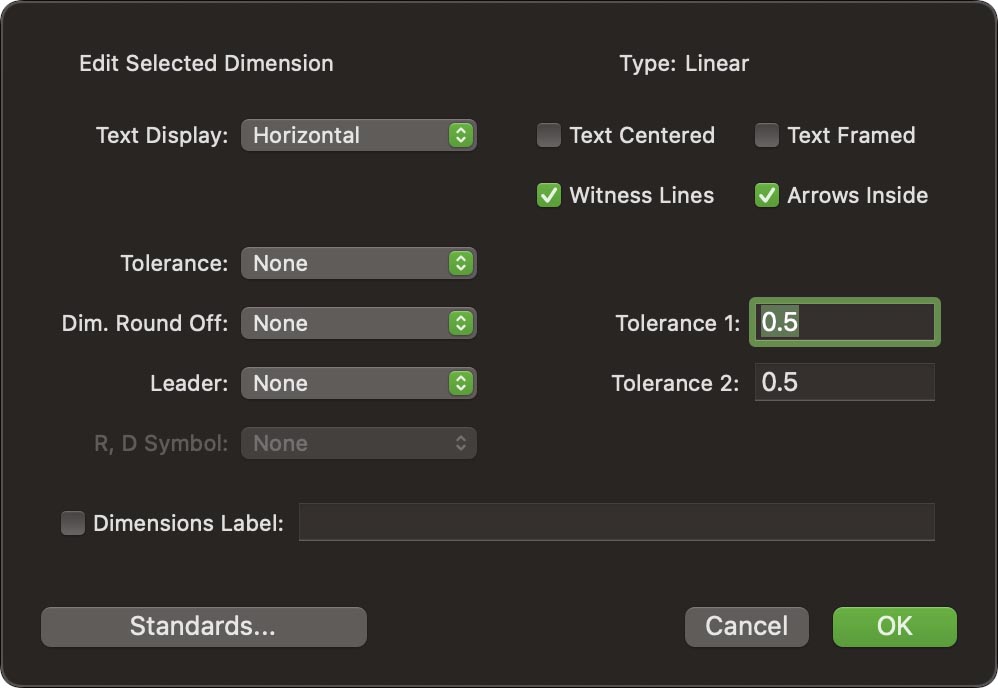This screenshot has width=998, height=688.
Task: Click the Standards... button
Action: (203, 626)
